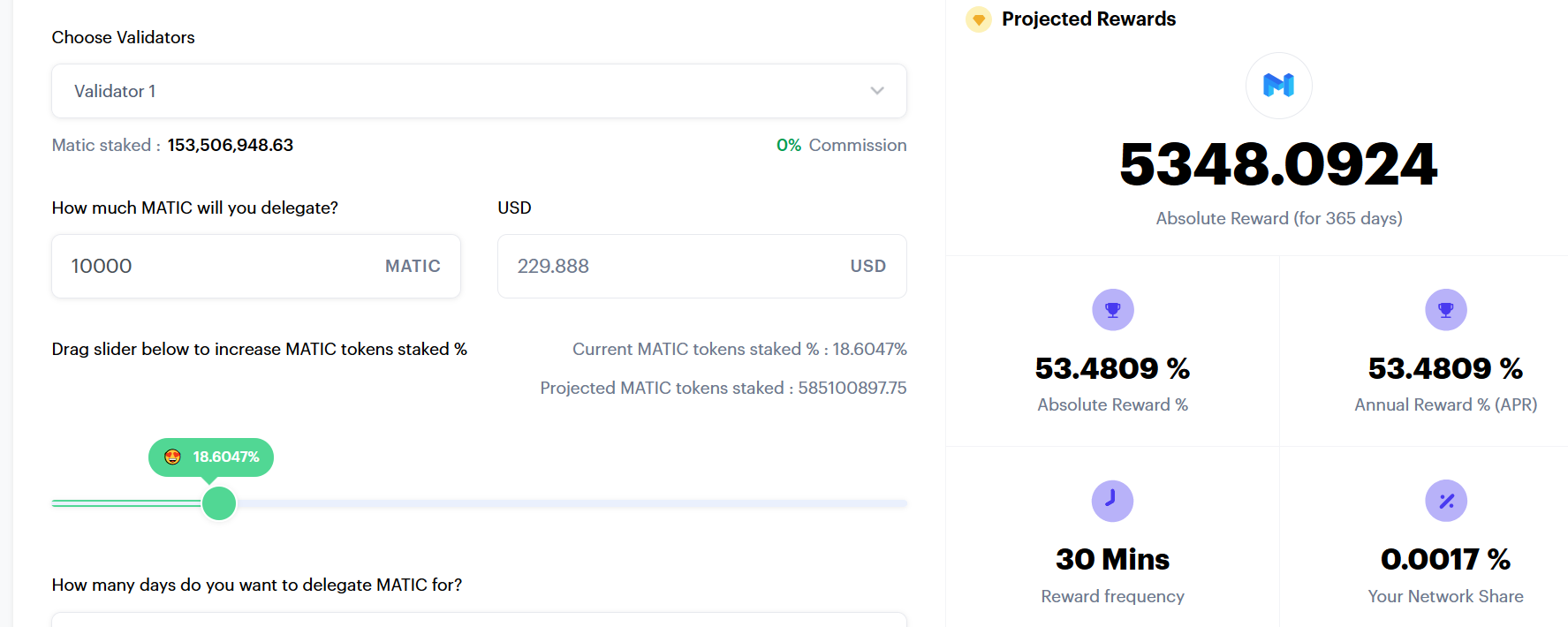Click the delegation days input field at bottom
The height and width of the screenshot is (627, 1568).
click(479, 620)
